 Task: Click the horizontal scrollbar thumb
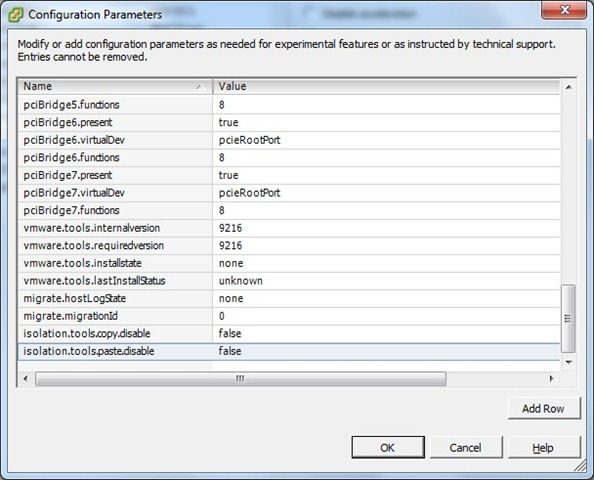point(241,378)
